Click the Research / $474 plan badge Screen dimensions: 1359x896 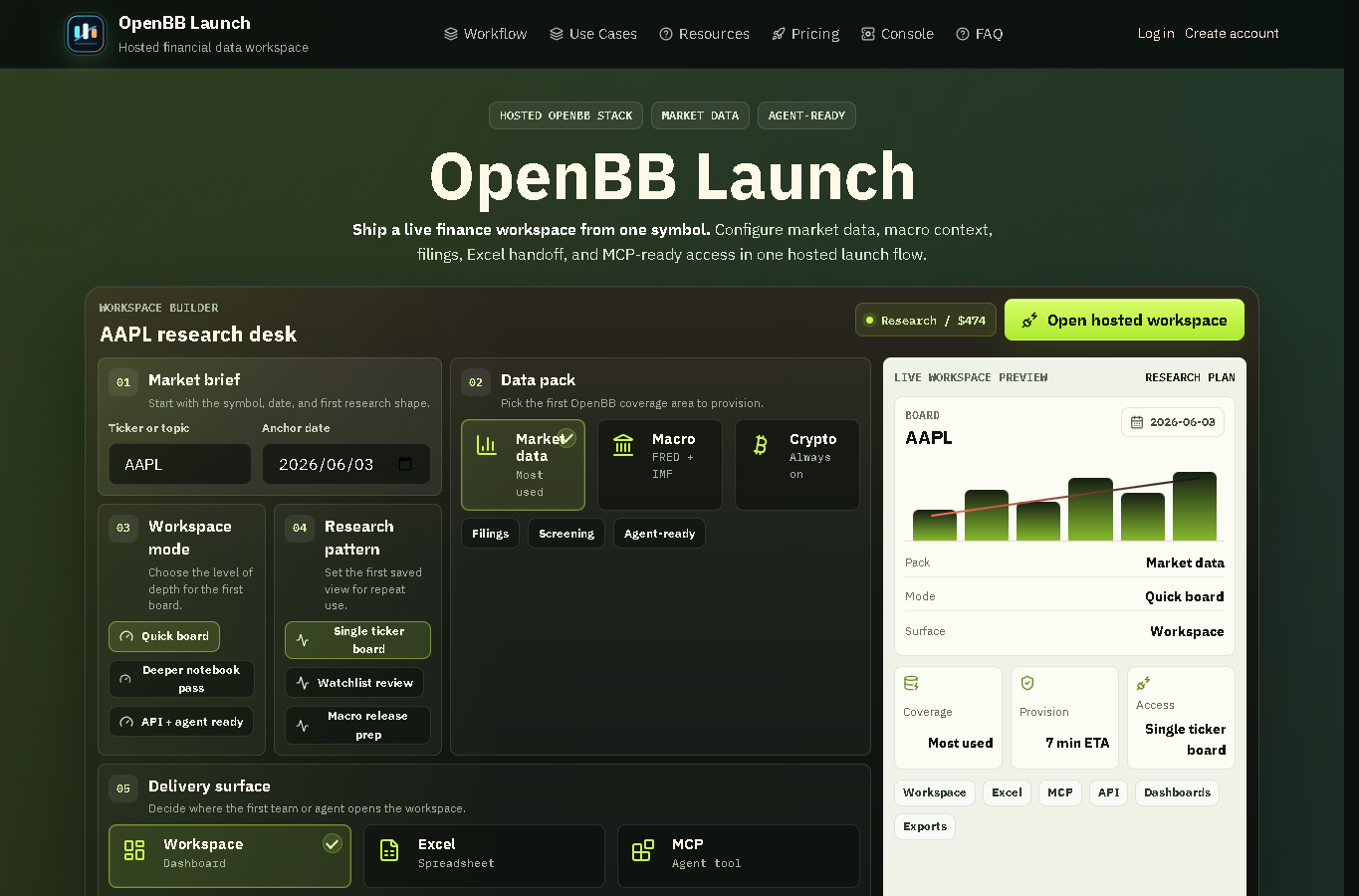[x=926, y=320]
